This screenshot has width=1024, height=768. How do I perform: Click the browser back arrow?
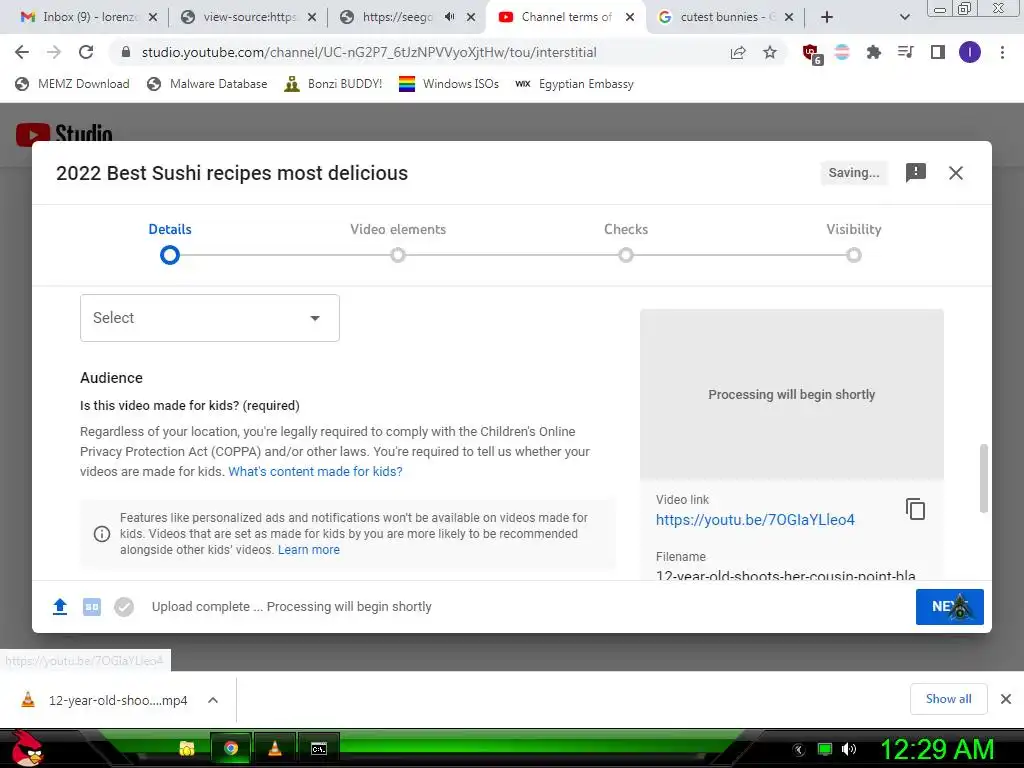(x=22, y=52)
